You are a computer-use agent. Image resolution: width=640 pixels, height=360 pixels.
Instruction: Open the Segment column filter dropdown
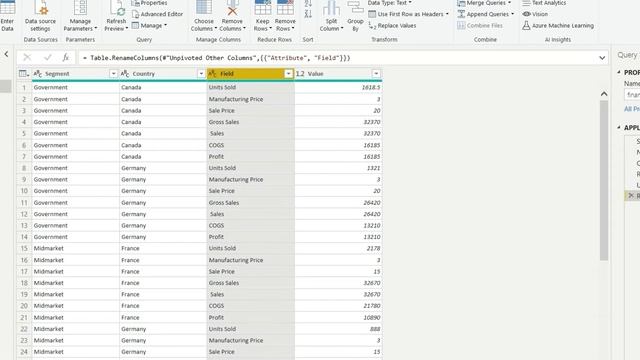click(113, 73)
